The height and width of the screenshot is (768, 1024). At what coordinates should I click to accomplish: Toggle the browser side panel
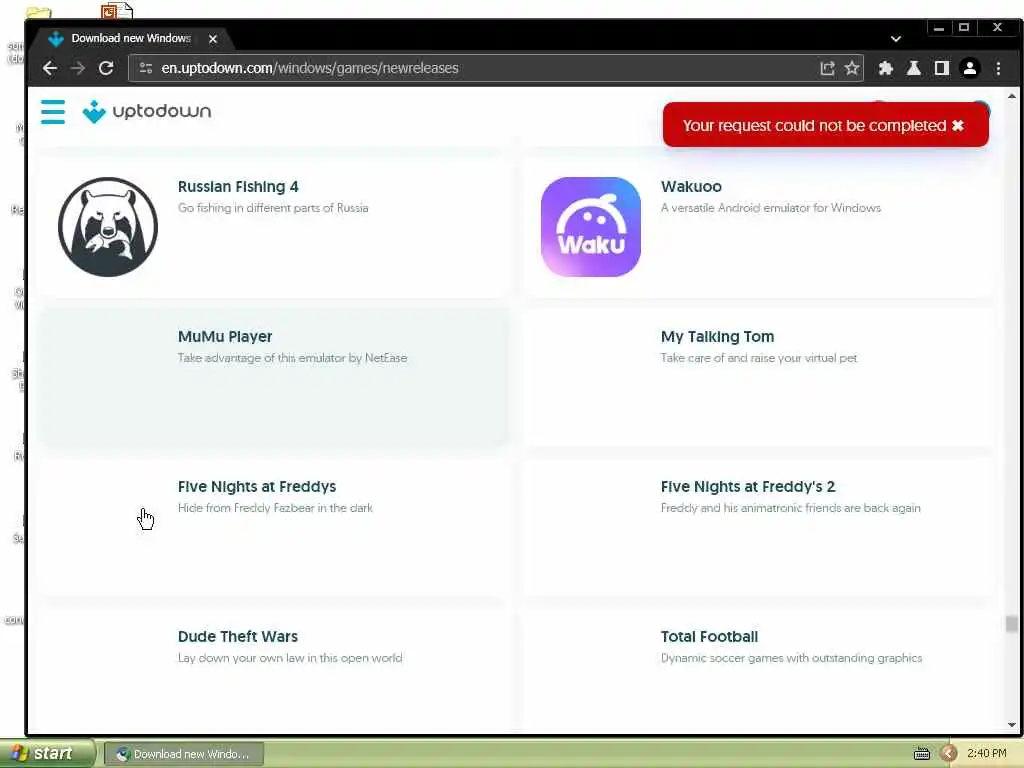coord(941,68)
